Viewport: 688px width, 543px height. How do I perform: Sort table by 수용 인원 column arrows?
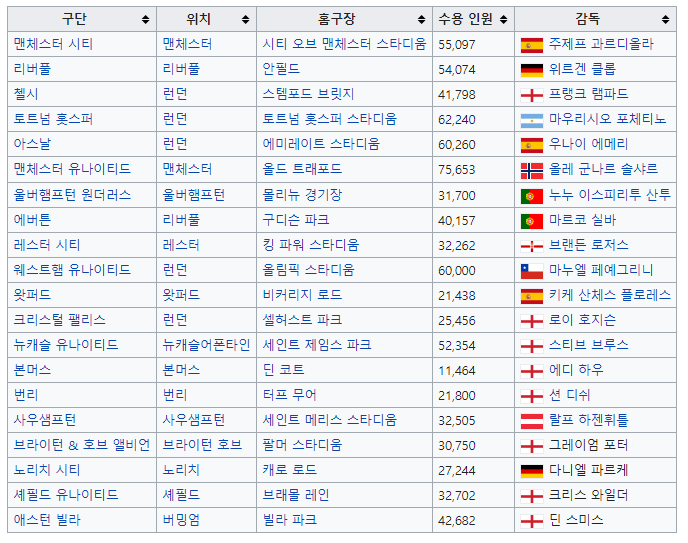[x=503, y=19]
